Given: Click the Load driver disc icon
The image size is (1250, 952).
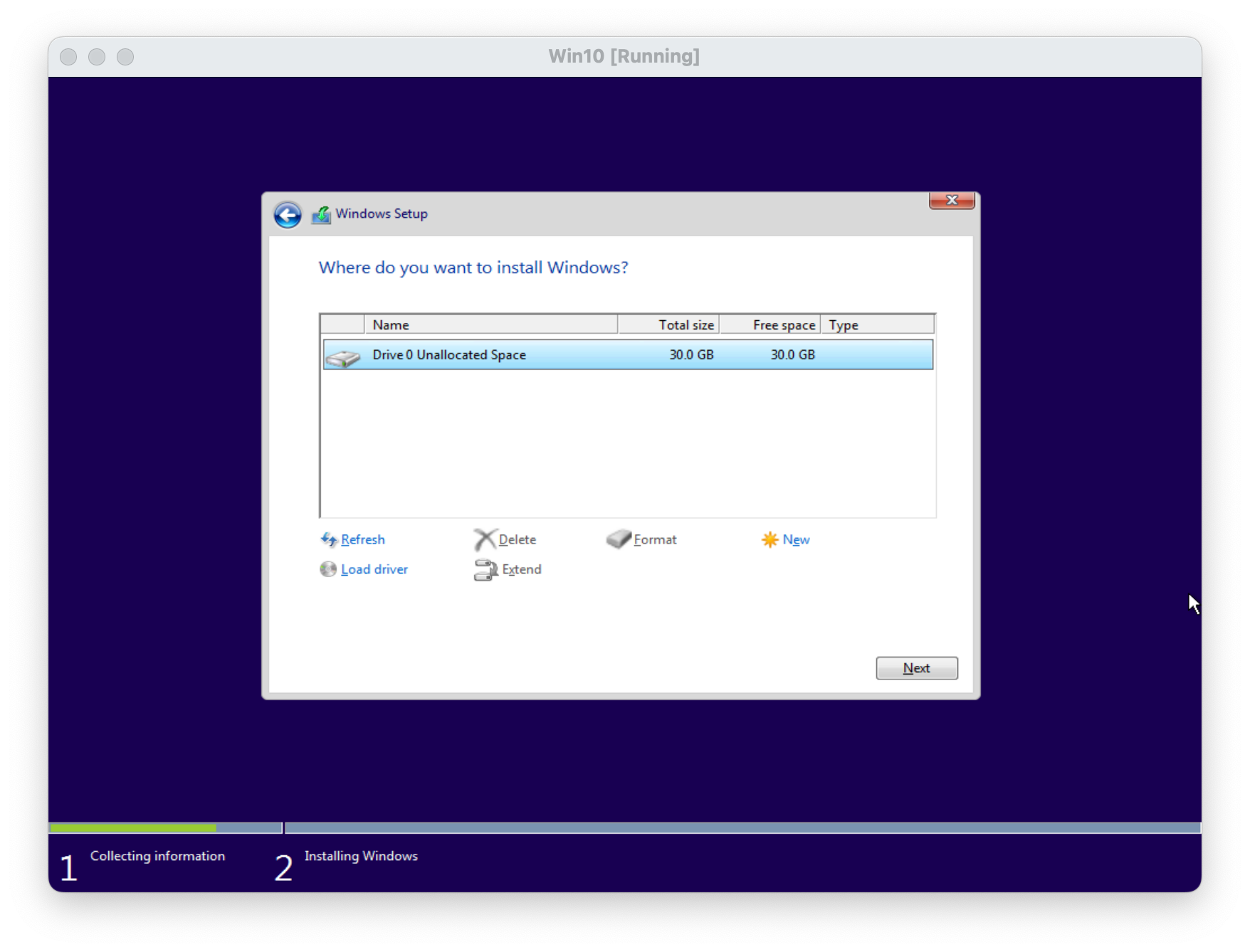Looking at the screenshot, I should pyautogui.click(x=327, y=569).
